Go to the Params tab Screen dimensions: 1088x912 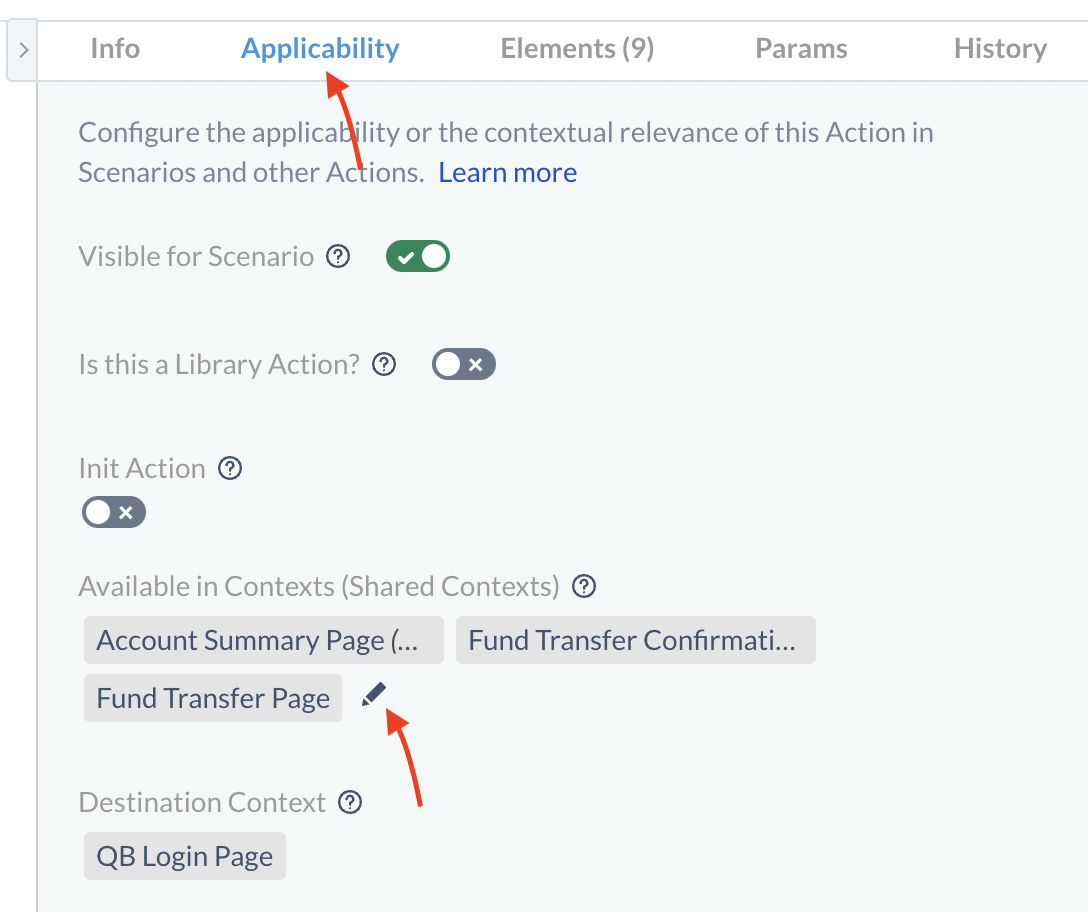(x=801, y=49)
